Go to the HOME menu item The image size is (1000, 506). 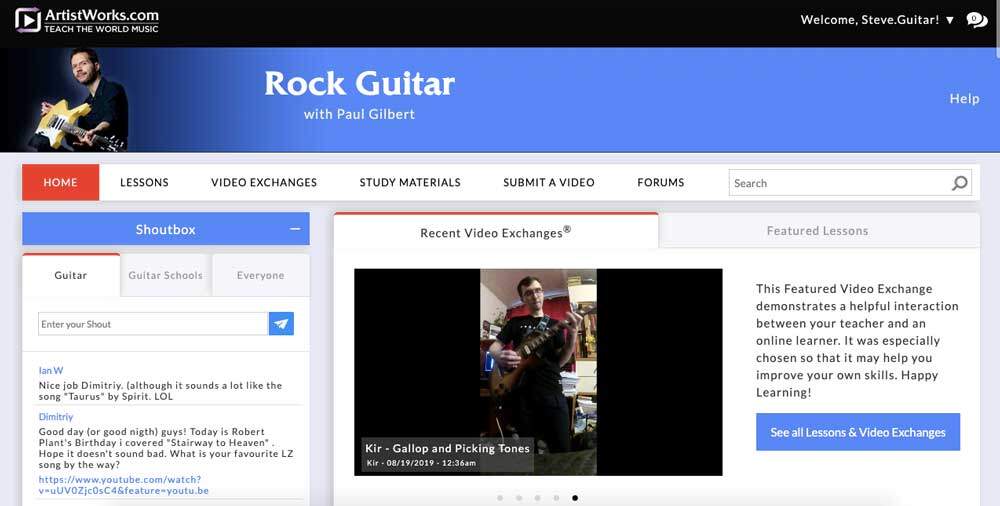(61, 182)
